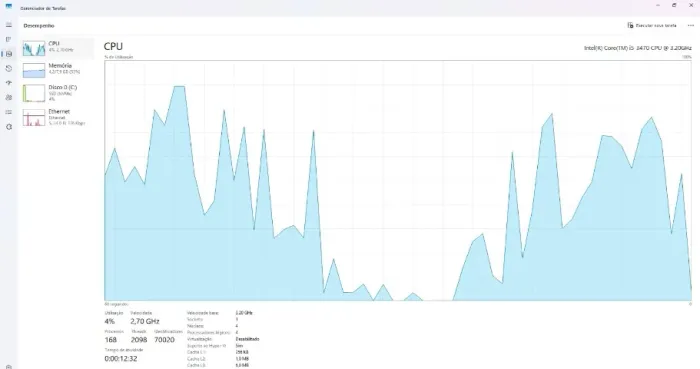
Task: Open the Processes page in sidebar
Action: (8, 39)
